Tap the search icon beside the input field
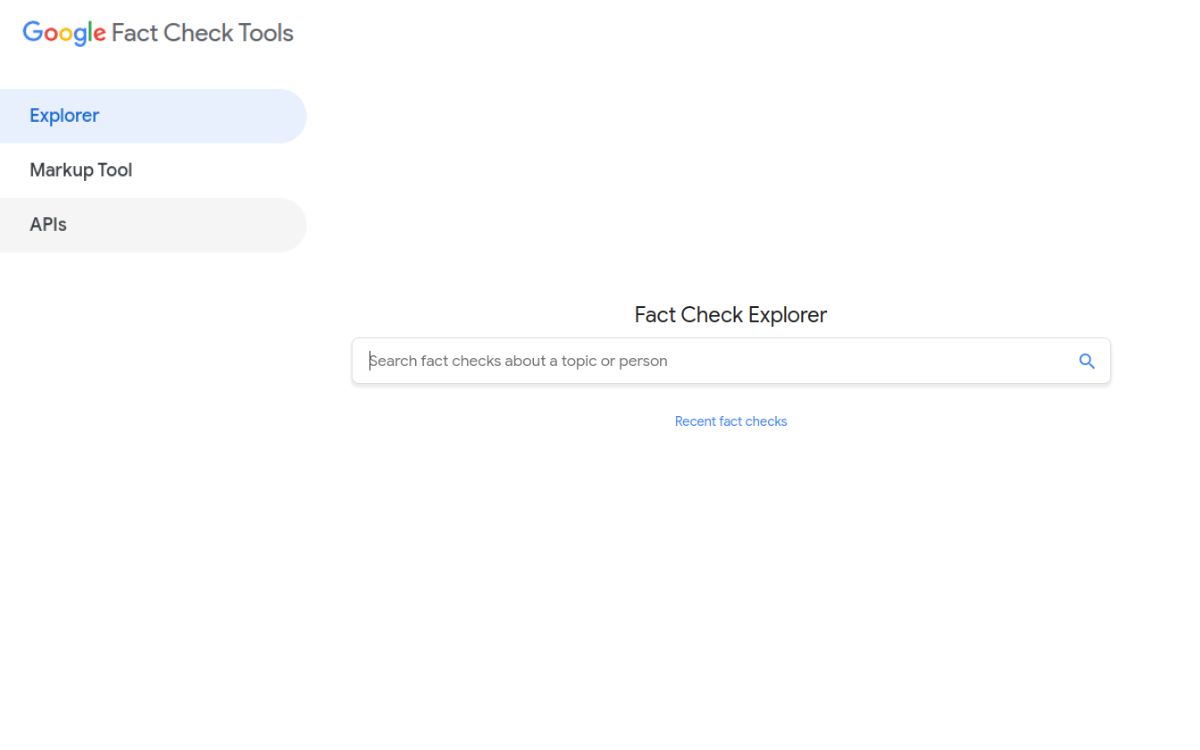The image size is (1200, 750). click(x=1086, y=360)
